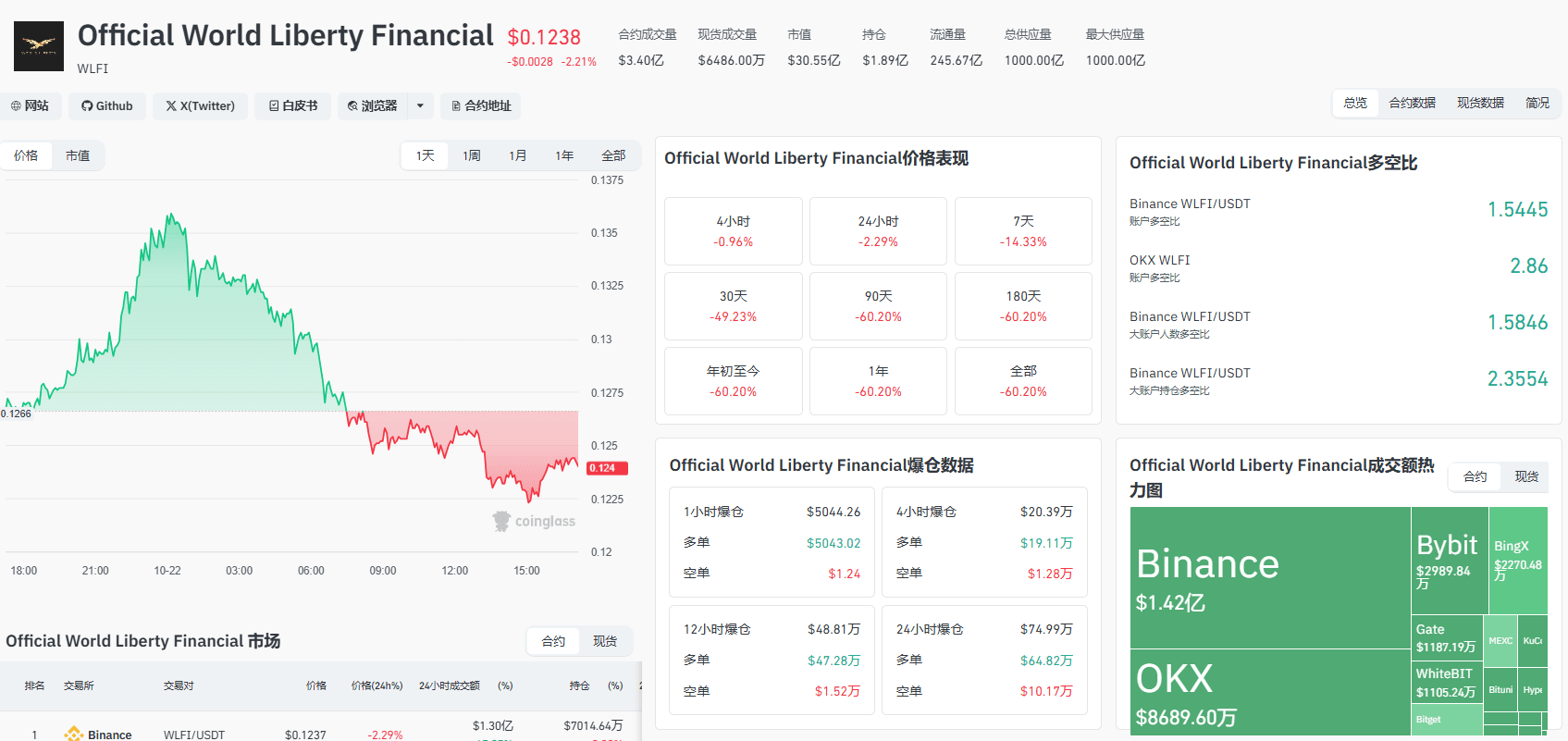The width and height of the screenshot is (1568, 741).
Task: Click the 1.5445 long/short ratio value
Action: [1517, 210]
